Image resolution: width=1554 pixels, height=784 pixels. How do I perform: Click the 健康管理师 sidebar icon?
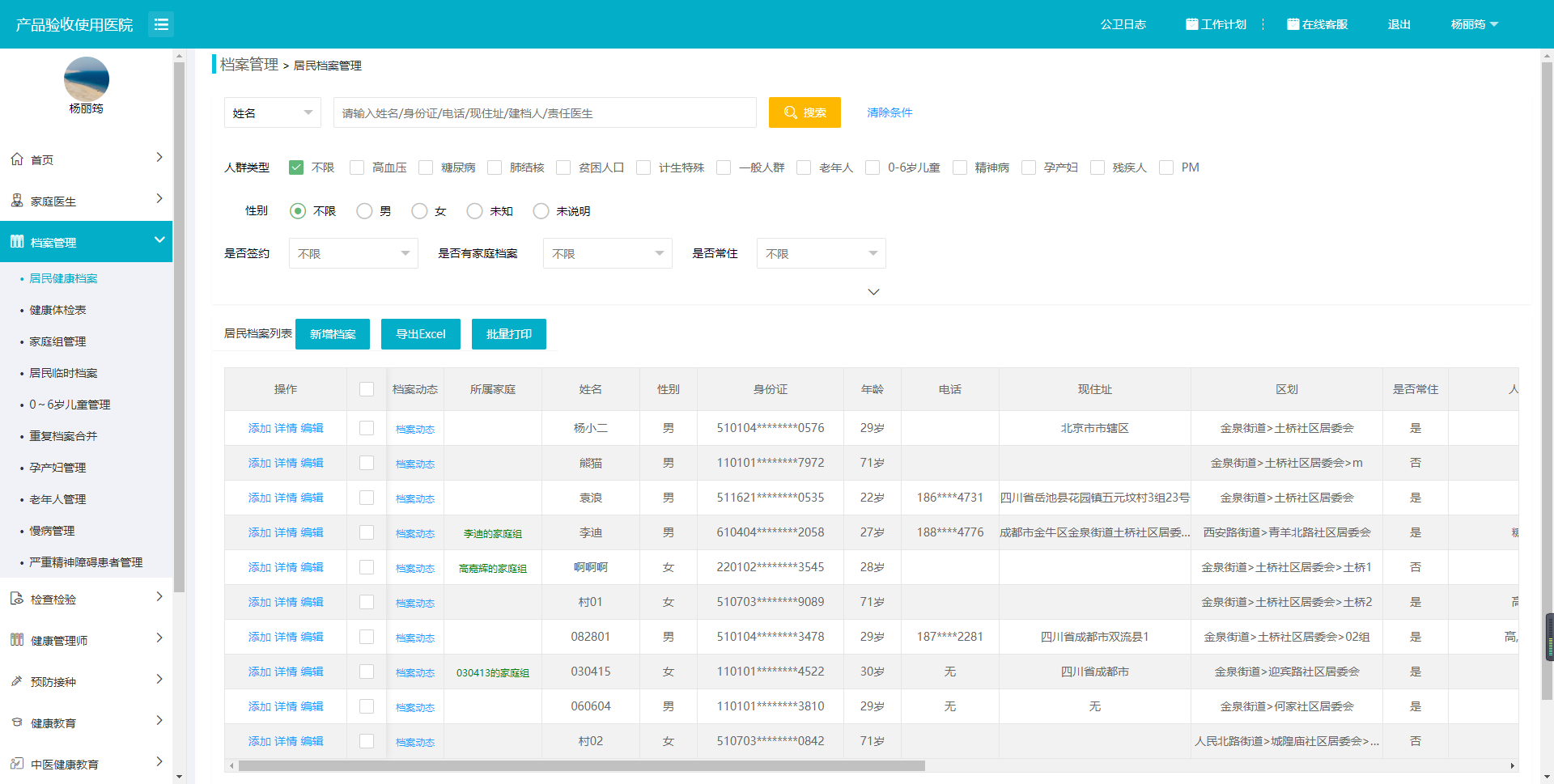[17, 640]
